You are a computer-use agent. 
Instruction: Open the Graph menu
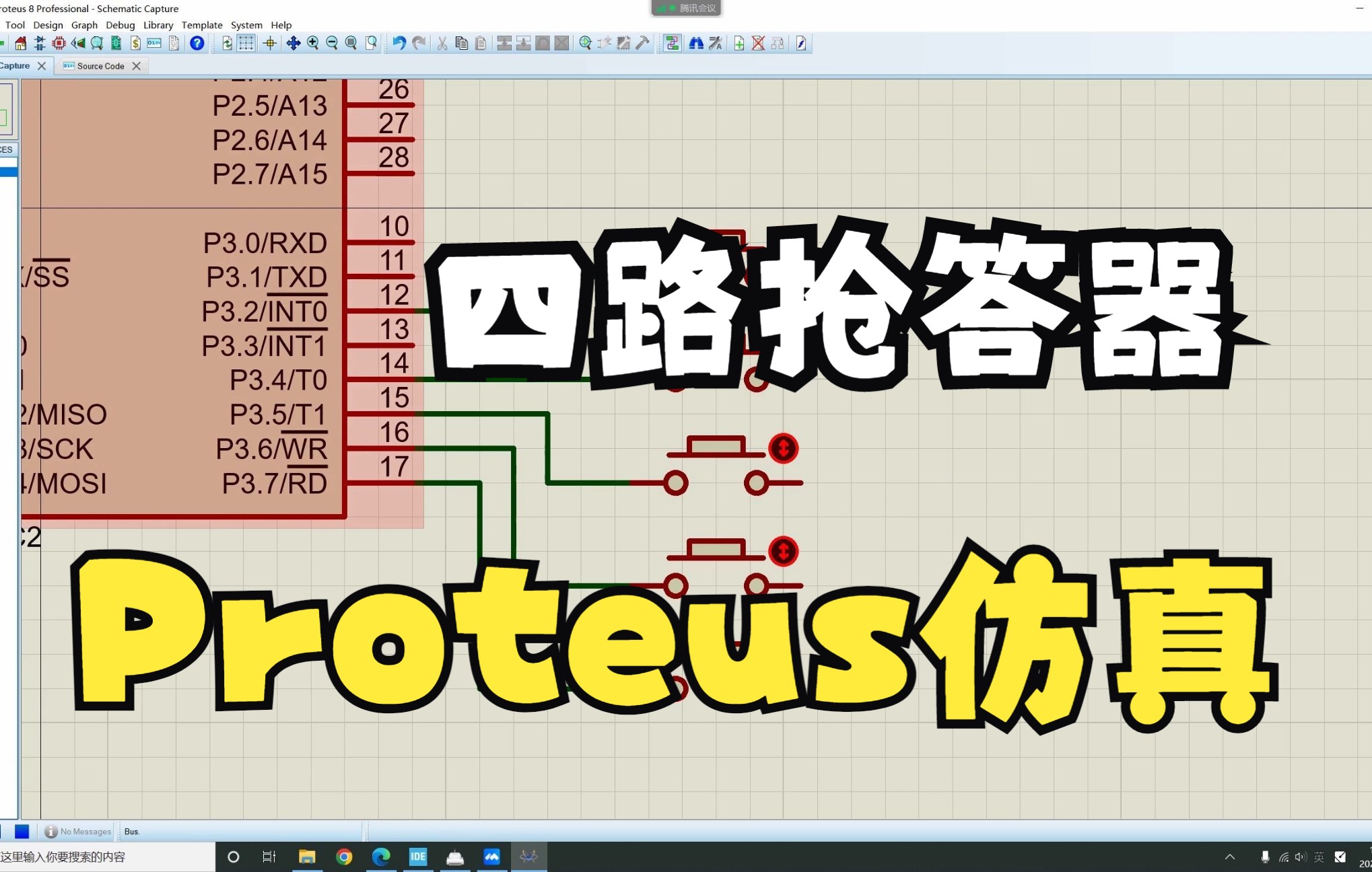pos(84,25)
